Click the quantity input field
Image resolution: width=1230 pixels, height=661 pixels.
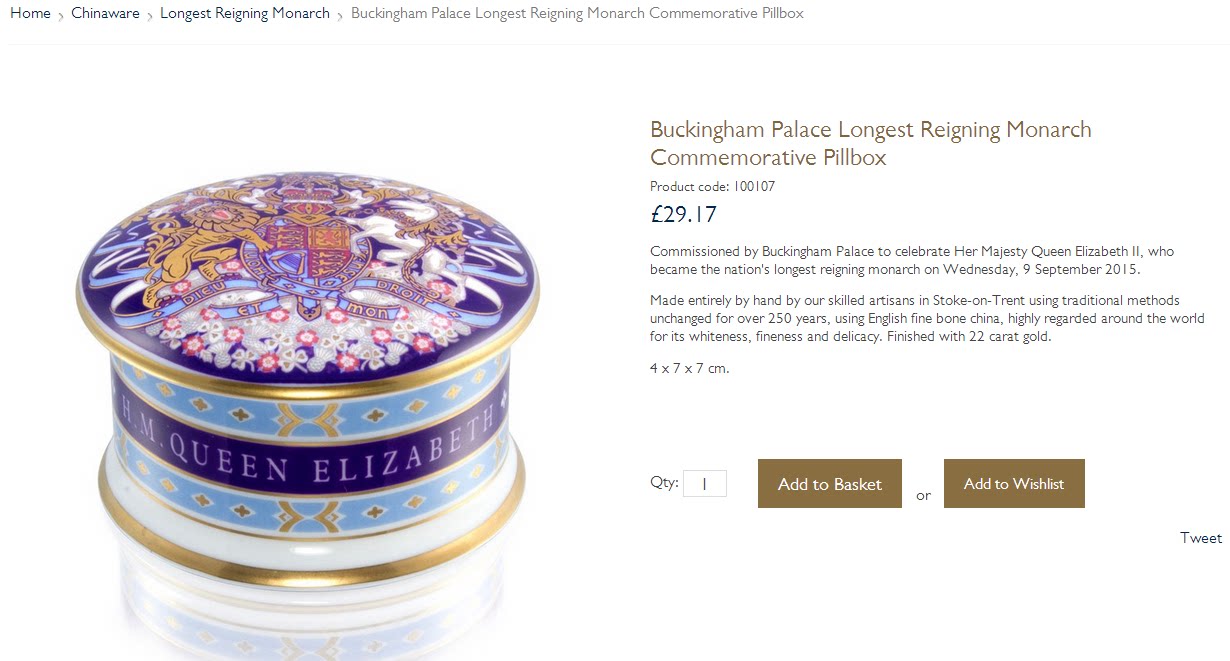pyautogui.click(x=705, y=483)
